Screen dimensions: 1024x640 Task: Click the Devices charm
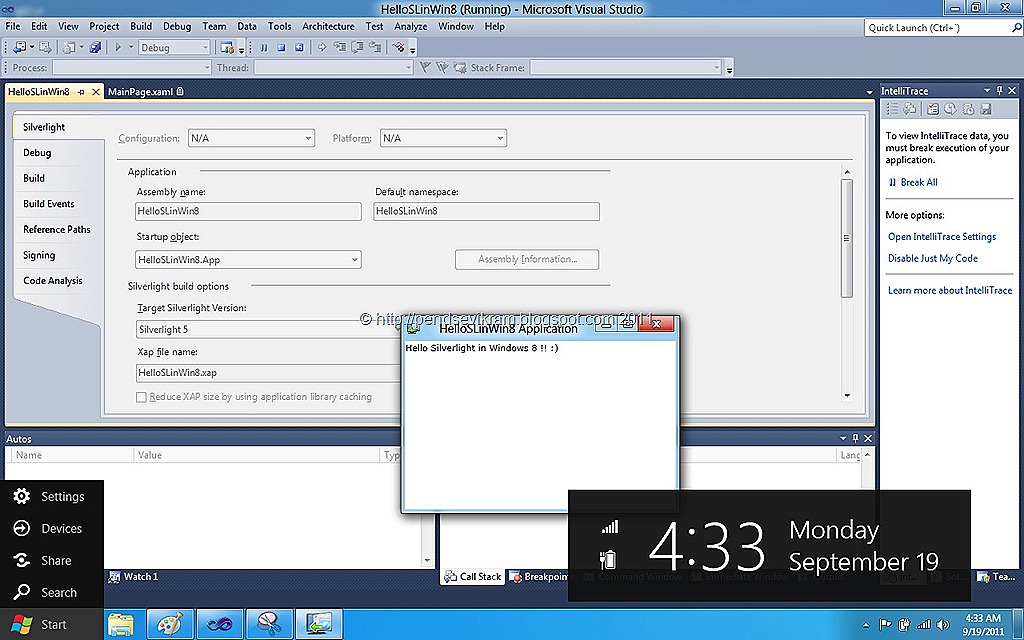click(51, 528)
